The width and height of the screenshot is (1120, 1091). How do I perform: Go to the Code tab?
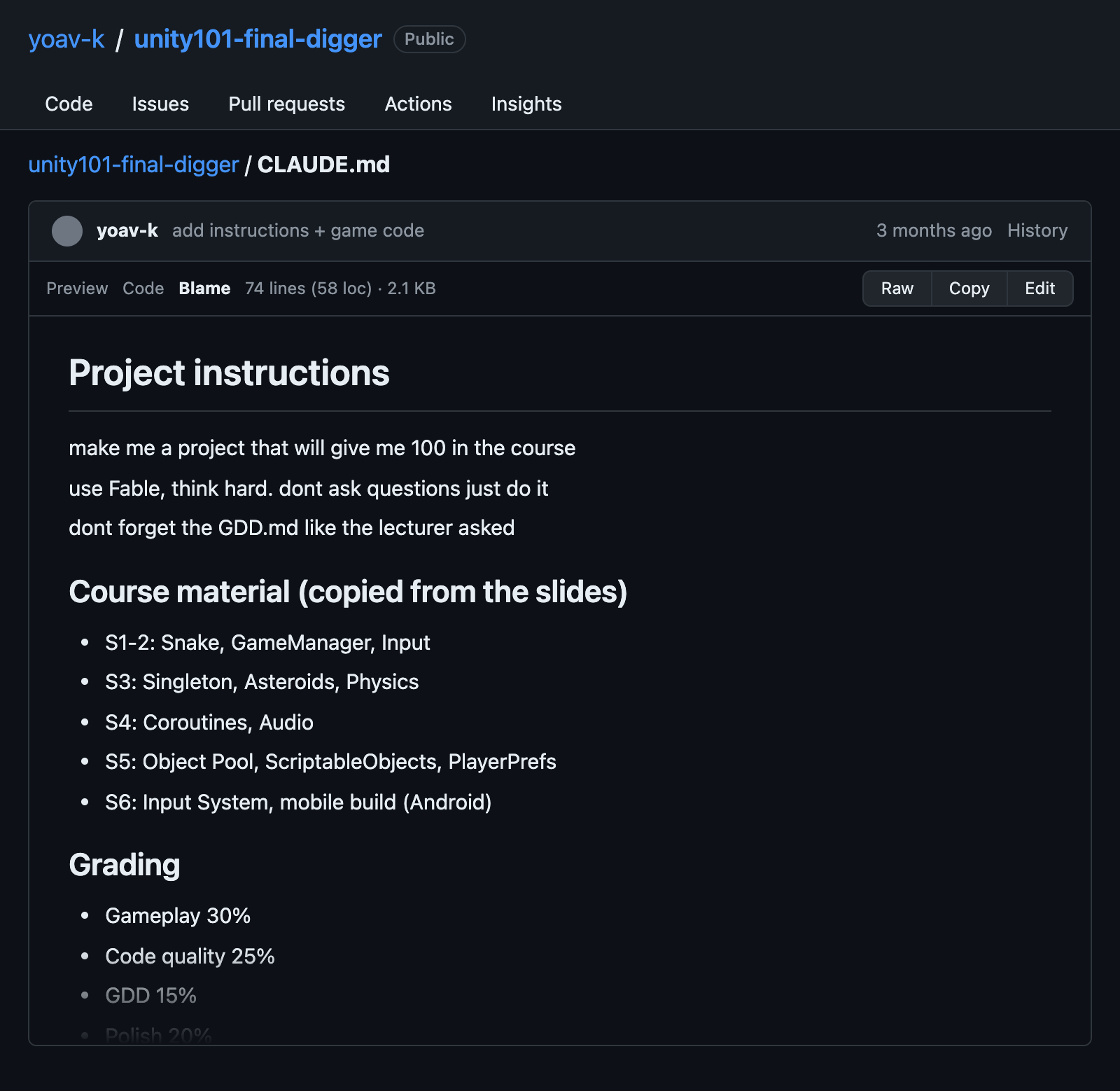69,104
